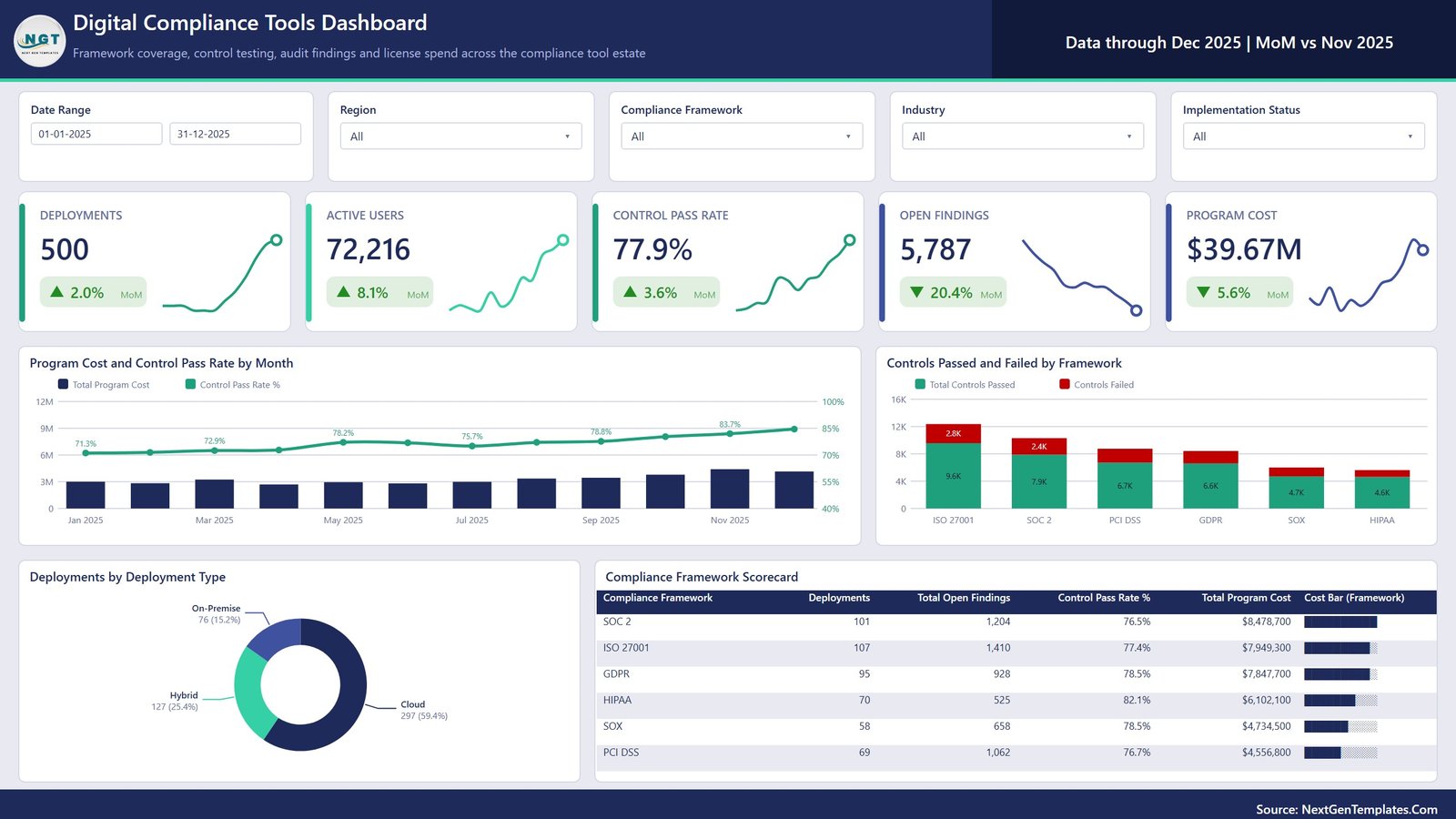Click the HIPAA 4.6K passed bar
Screen dimensions: 1456x819
pyautogui.click(x=1381, y=492)
